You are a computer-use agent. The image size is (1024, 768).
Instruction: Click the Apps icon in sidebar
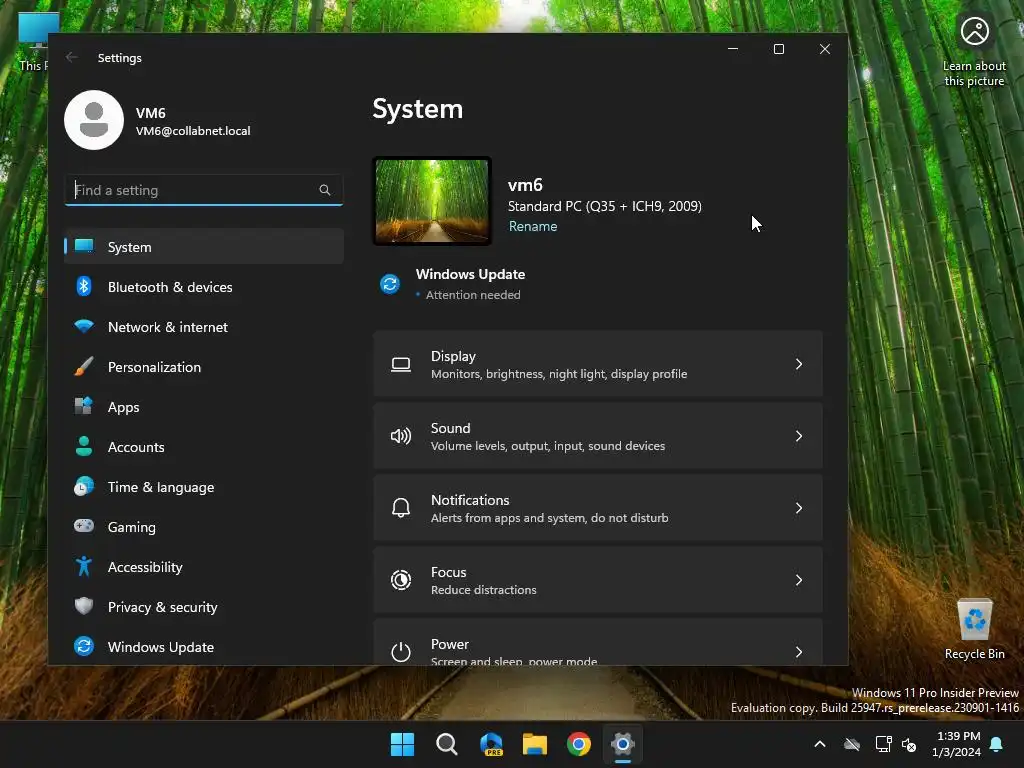84,406
